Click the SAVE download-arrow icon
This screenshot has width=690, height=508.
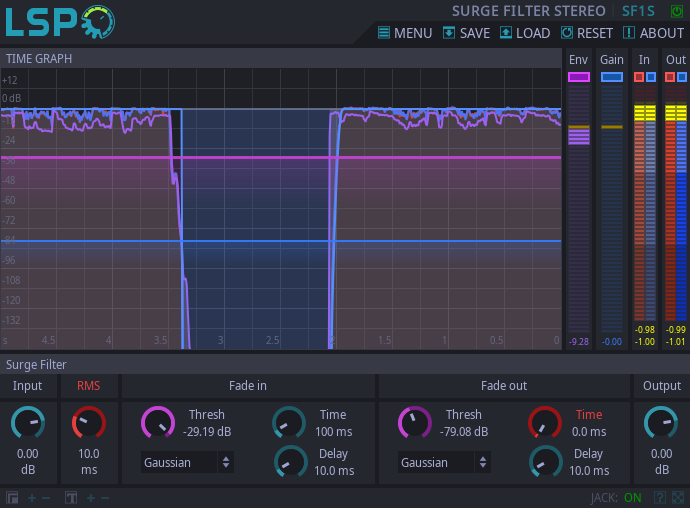point(449,33)
